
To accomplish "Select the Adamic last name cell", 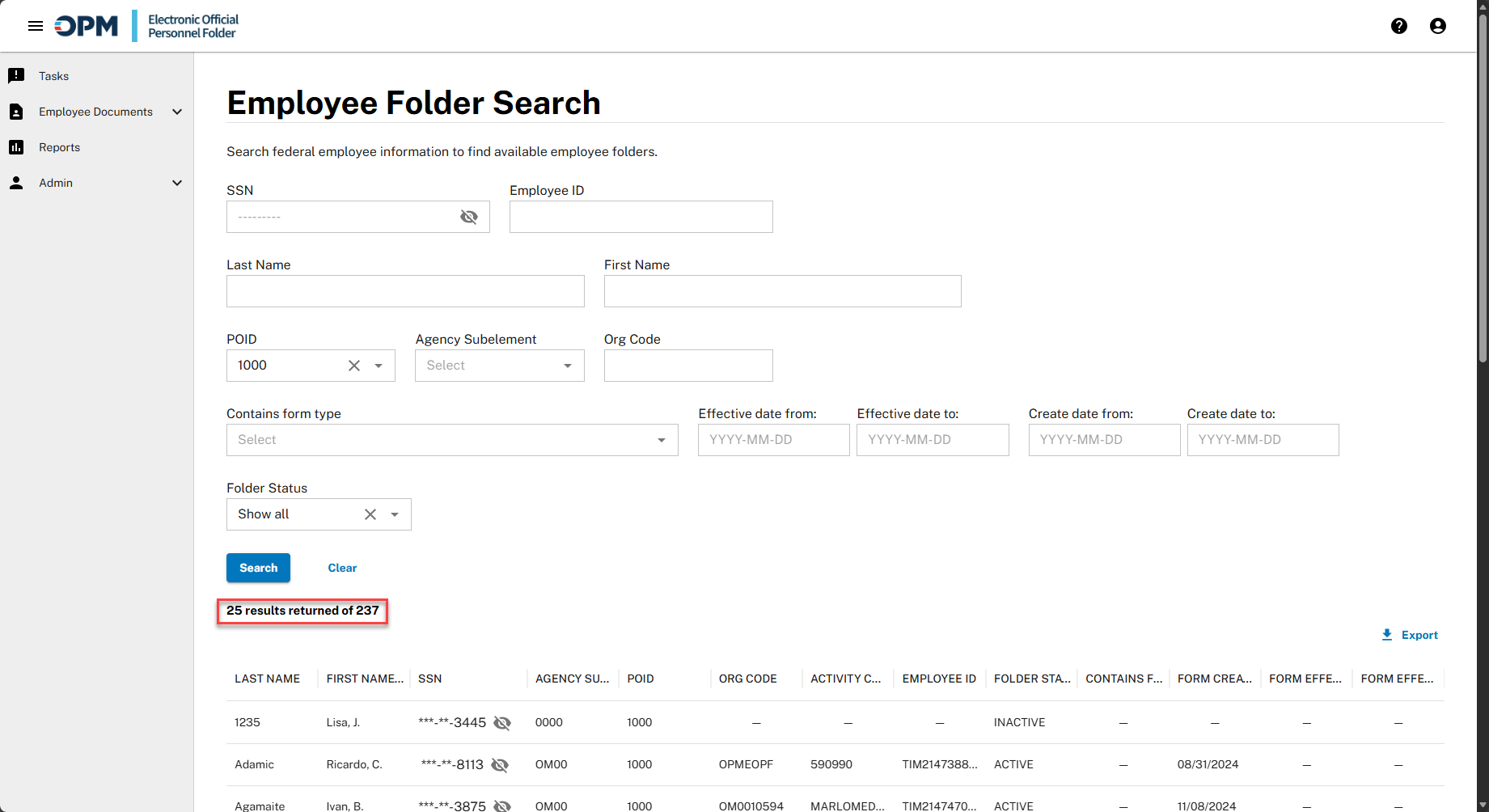I will (x=254, y=764).
